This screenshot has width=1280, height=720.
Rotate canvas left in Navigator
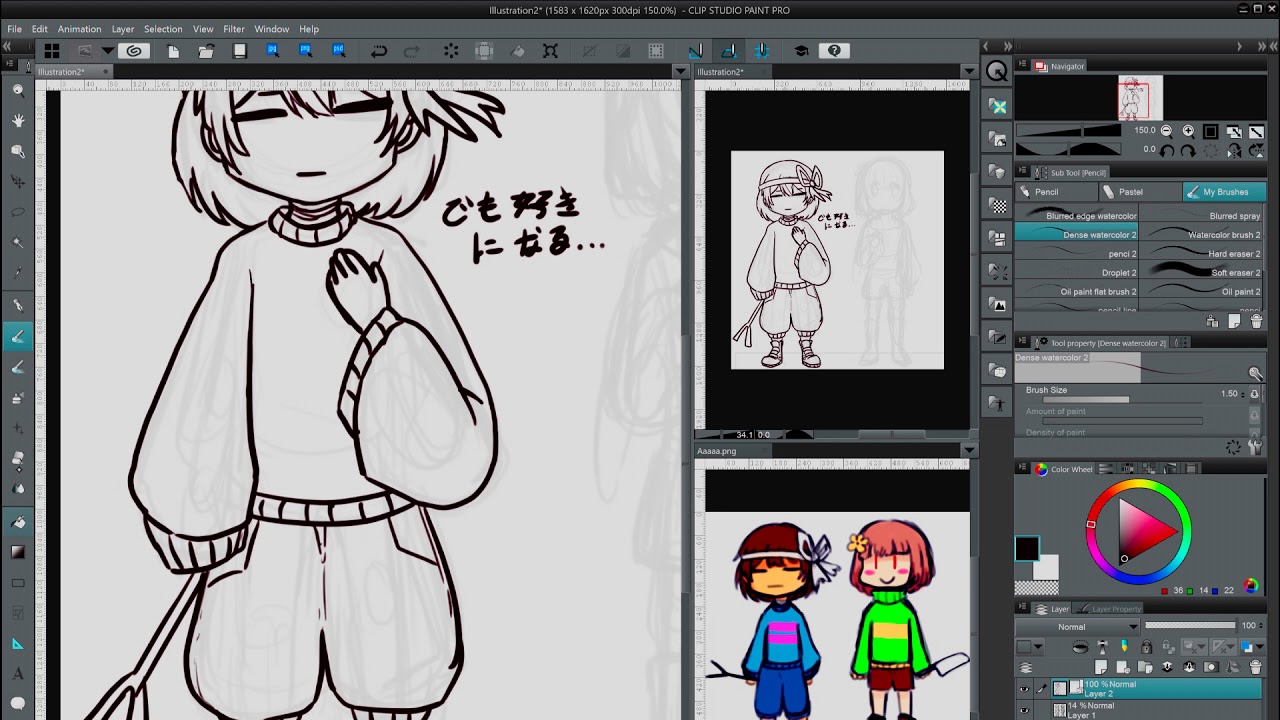point(1166,150)
